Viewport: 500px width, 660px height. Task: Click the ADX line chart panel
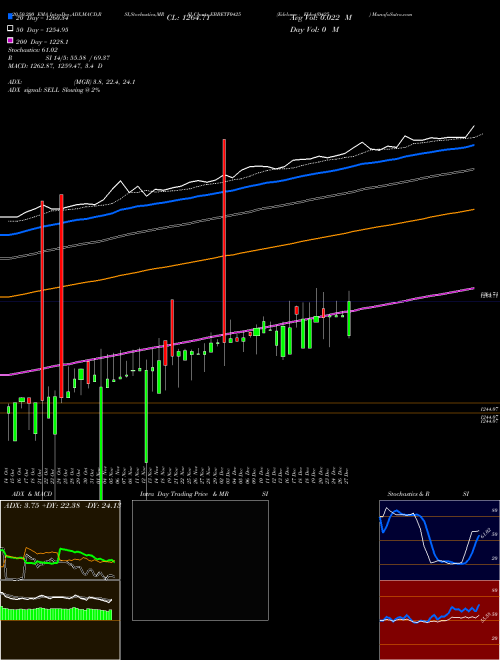tap(60, 540)
